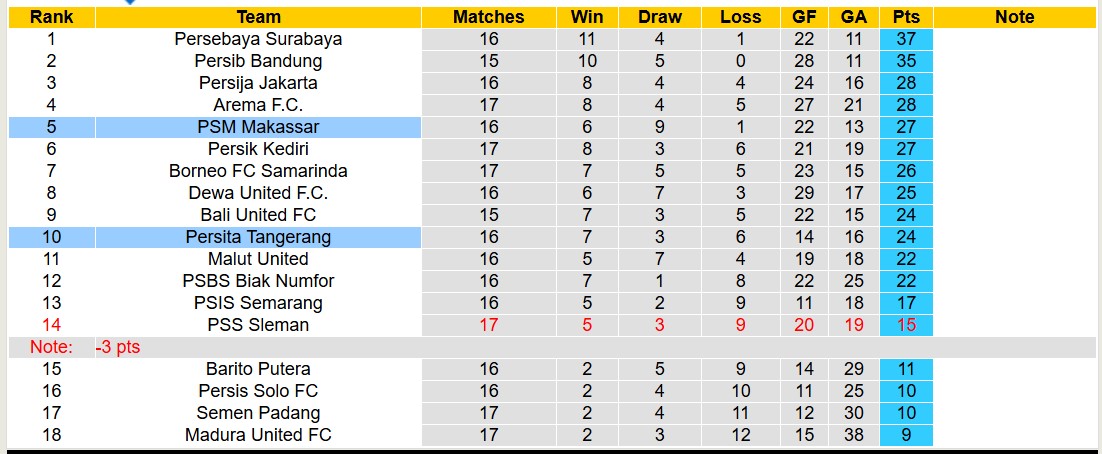Click the Team column header

[258, 17]
